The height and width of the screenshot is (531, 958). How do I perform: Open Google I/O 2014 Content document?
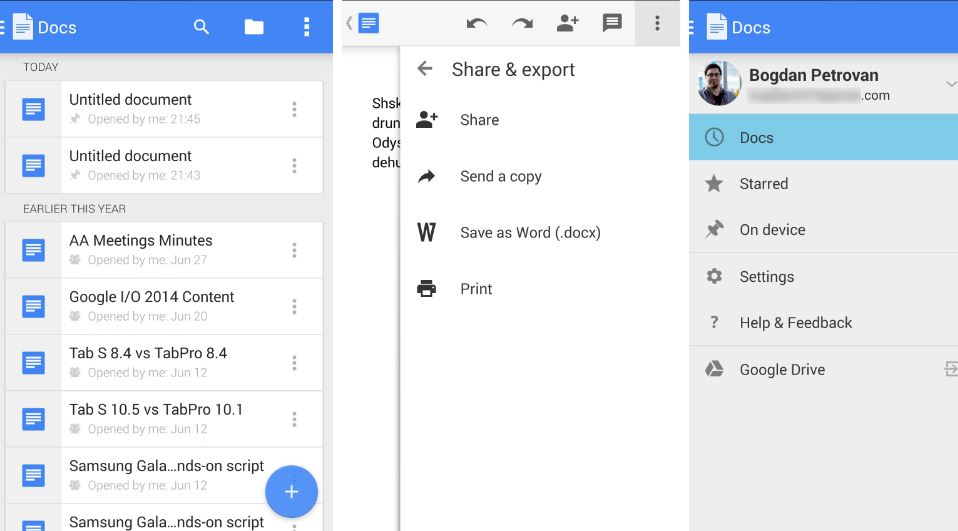(164, 306)
